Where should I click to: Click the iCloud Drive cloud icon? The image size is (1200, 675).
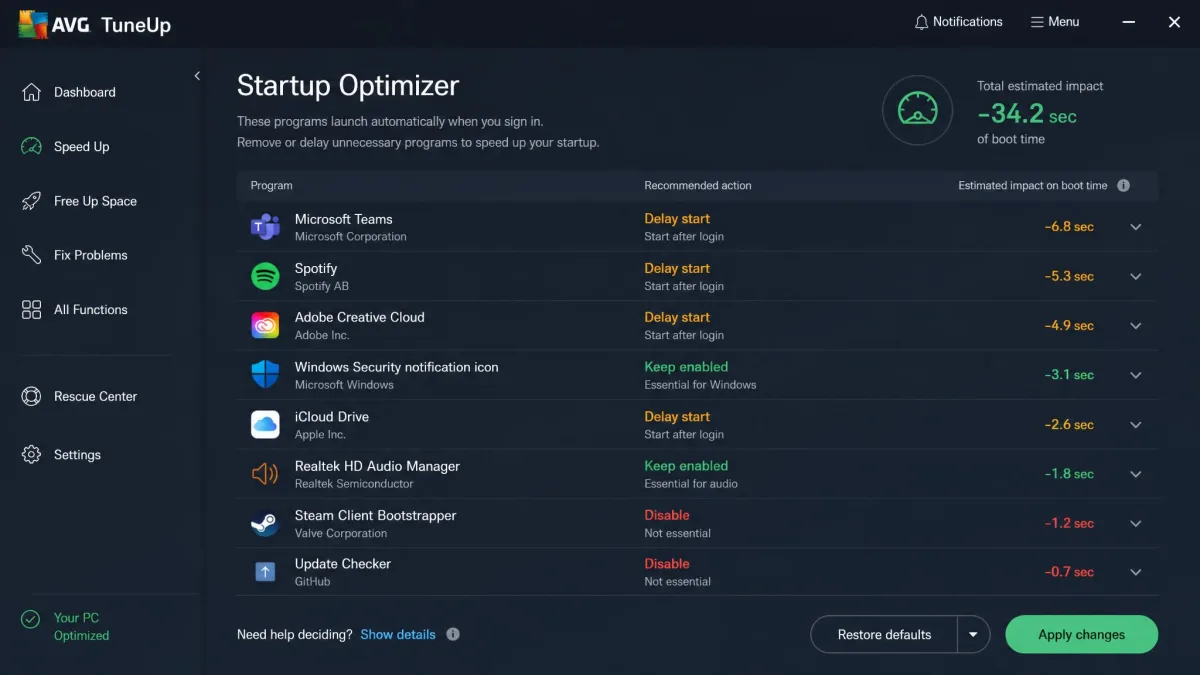pyautogui.click(x=265, y=424)
